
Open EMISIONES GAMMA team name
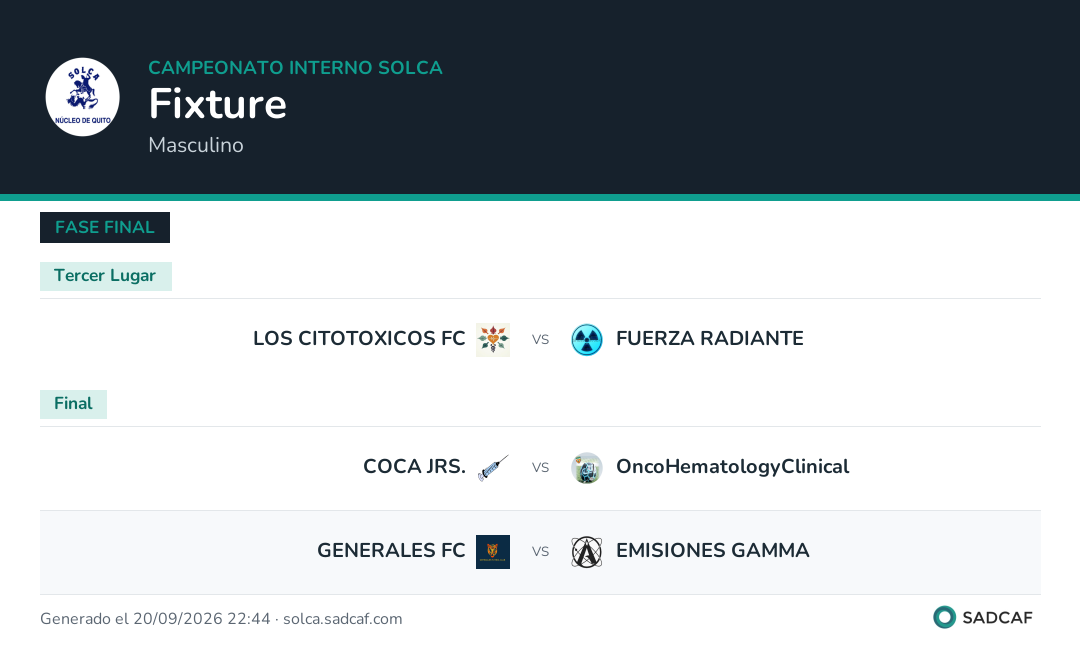(712, 551)
